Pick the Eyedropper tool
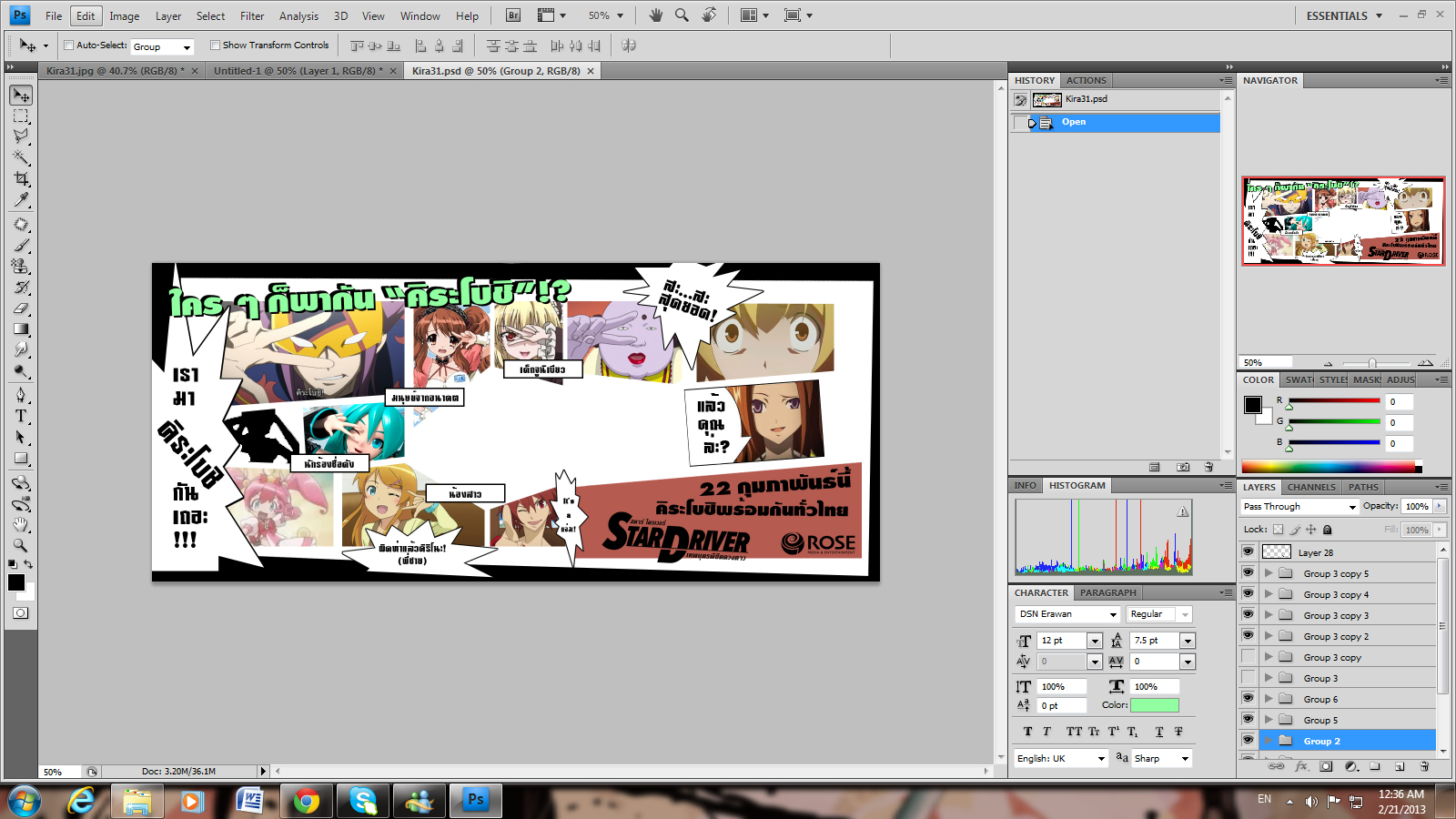1456x819 pixels. (x=21, y=200)
